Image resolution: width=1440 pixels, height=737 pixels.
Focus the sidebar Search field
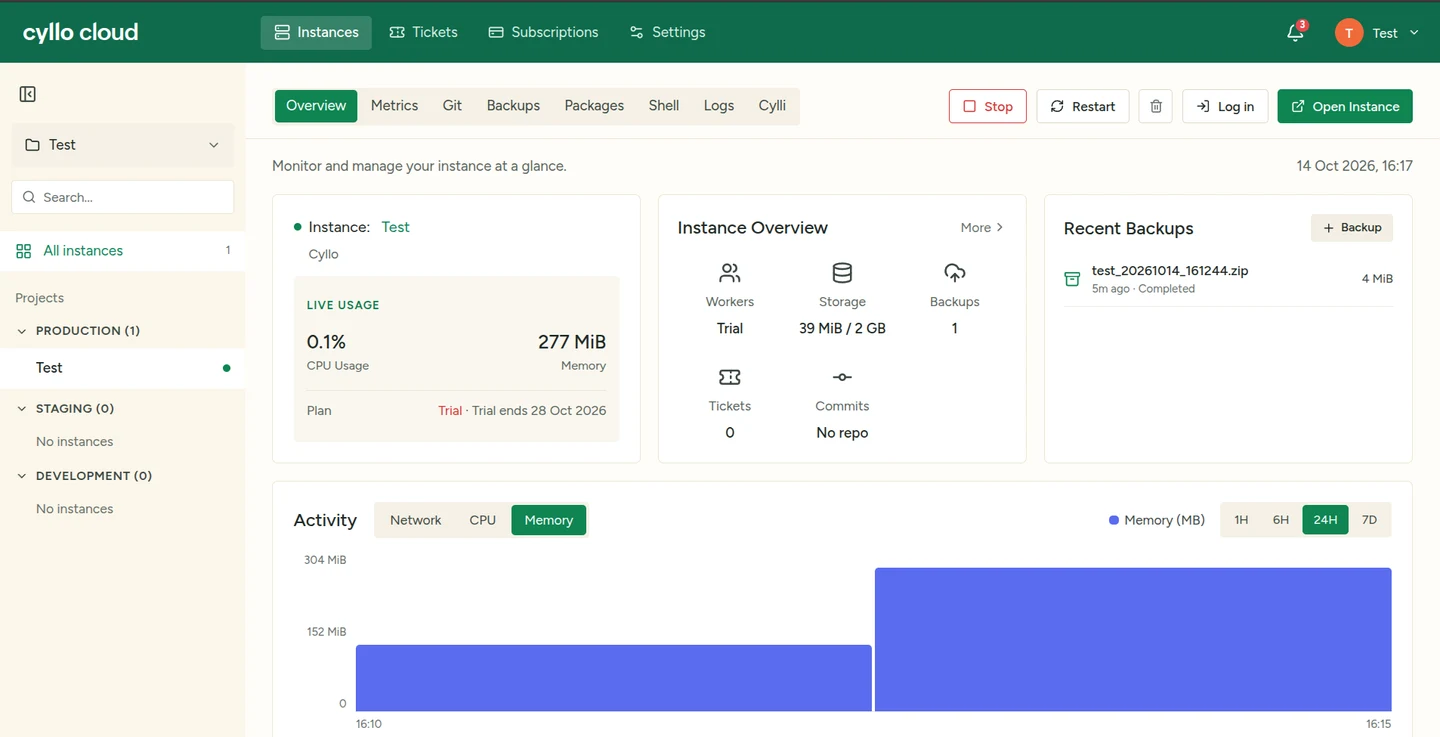click(123, 197)
